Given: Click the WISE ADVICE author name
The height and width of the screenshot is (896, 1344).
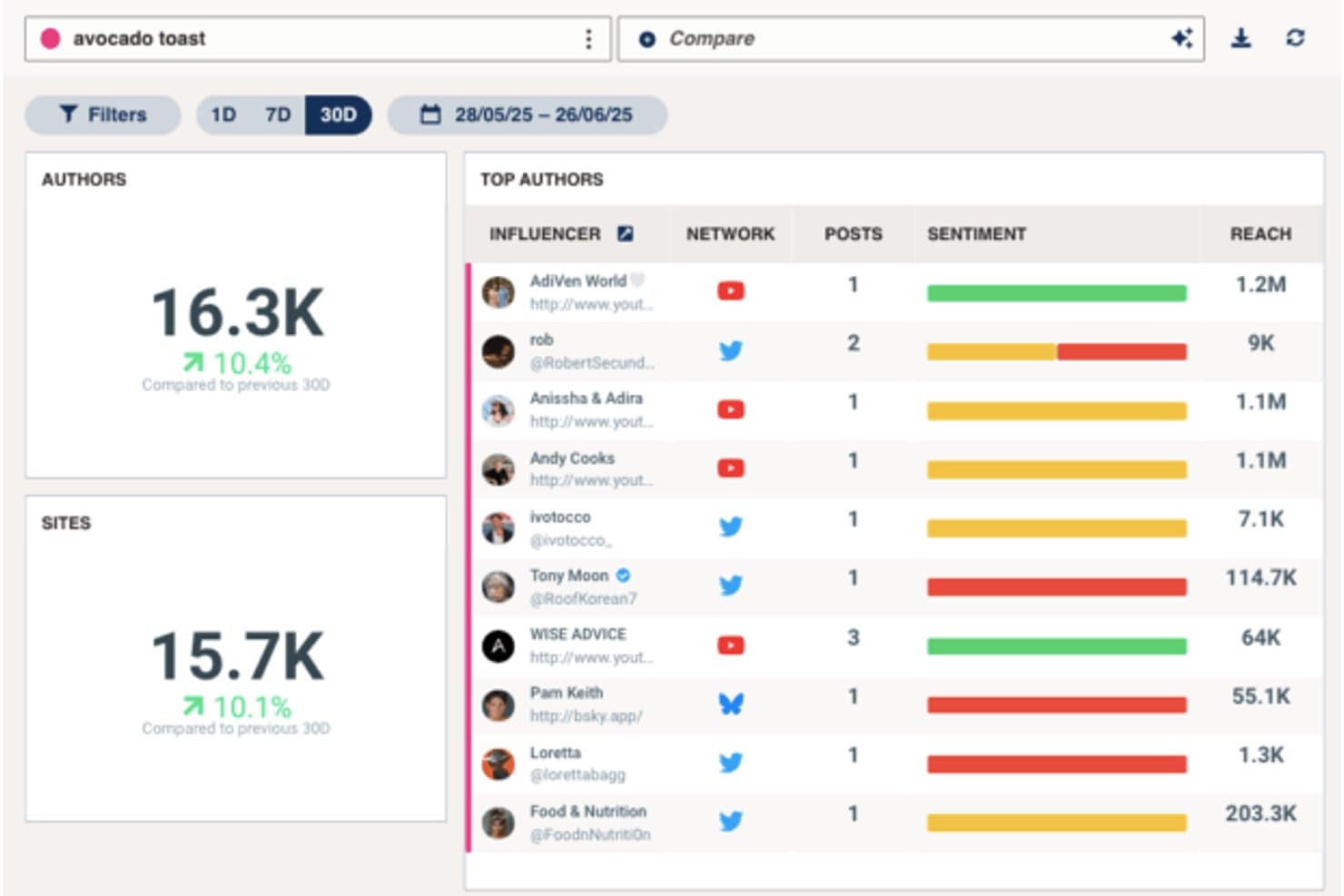Looking at the screenshot, I should point(578,635).
